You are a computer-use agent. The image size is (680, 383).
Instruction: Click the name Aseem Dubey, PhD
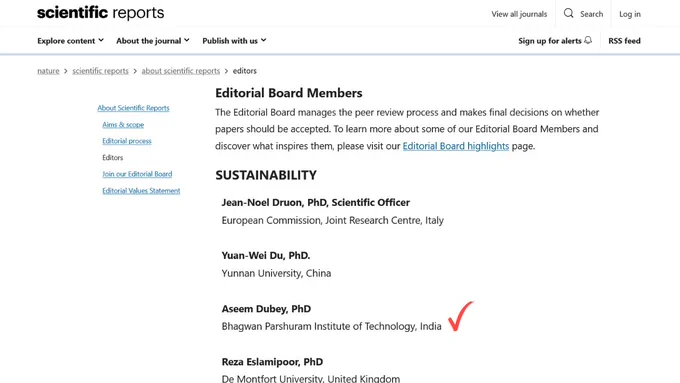[x=266, y=309]
